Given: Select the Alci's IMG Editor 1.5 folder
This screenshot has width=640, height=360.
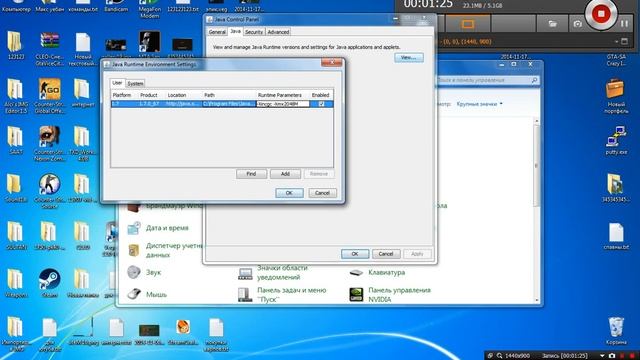Looking at the screenshot, I should pos(16,96).
